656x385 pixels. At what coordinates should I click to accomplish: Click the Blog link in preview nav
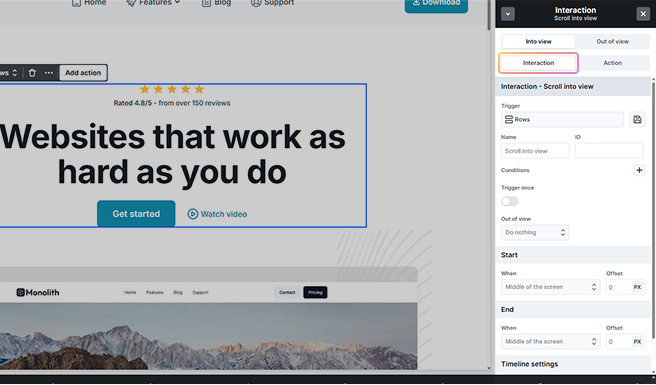tap(178, 293)
